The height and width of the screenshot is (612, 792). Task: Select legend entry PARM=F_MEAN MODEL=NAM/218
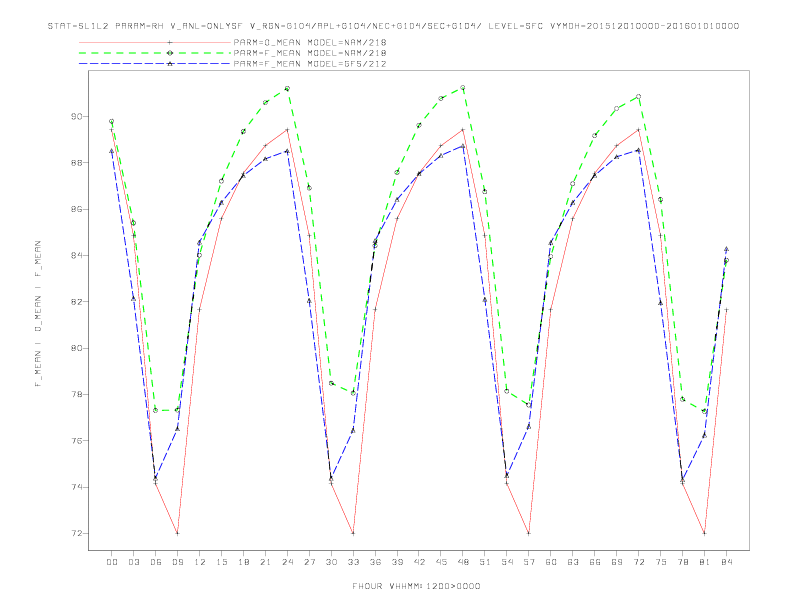click(x=310, y=53)
